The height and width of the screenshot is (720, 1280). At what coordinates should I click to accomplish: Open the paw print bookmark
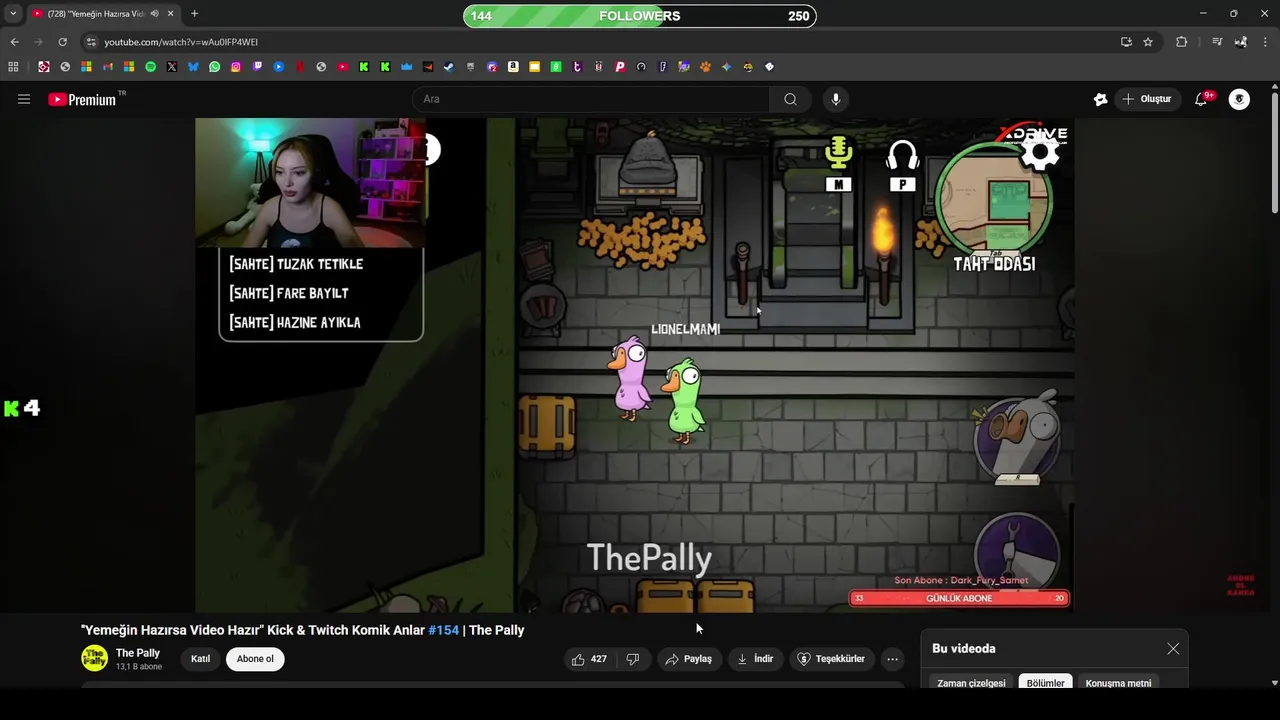[x=705, y=67]
